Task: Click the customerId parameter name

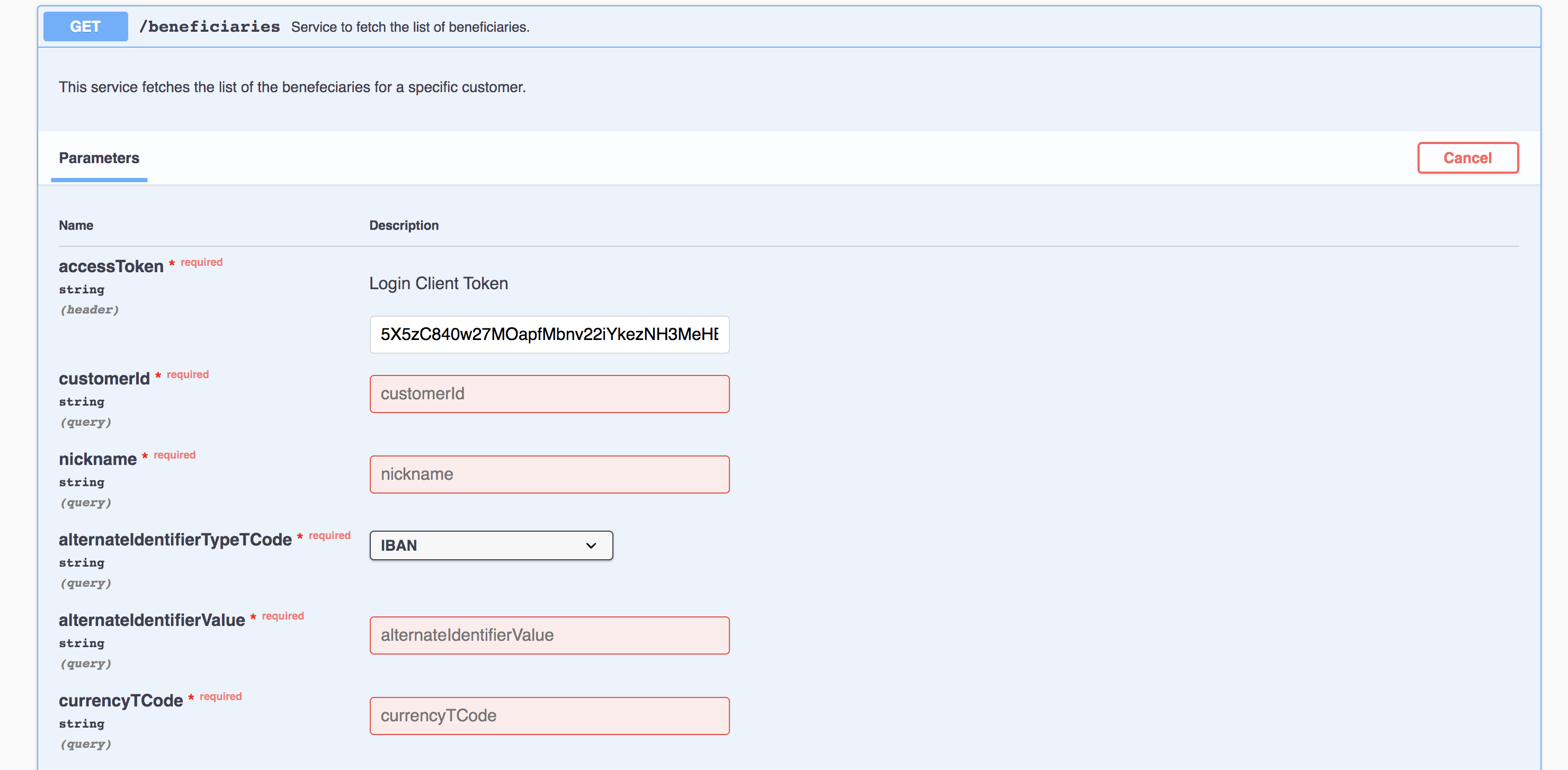Action: [104, 379]
